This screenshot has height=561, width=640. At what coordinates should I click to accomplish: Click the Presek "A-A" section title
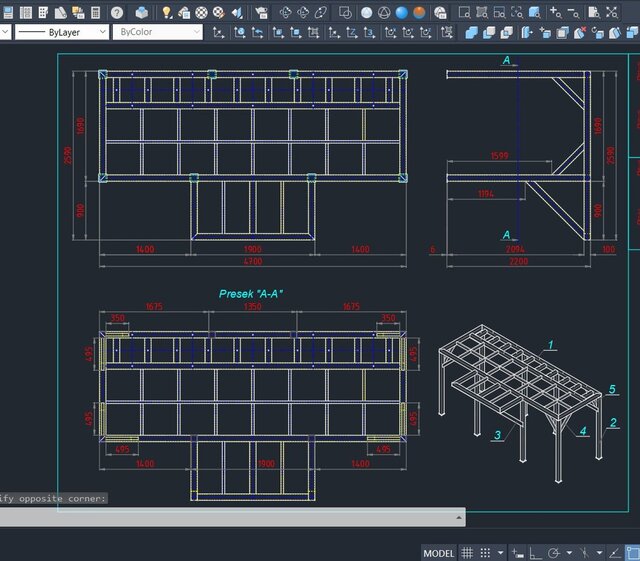coord(251,294)
